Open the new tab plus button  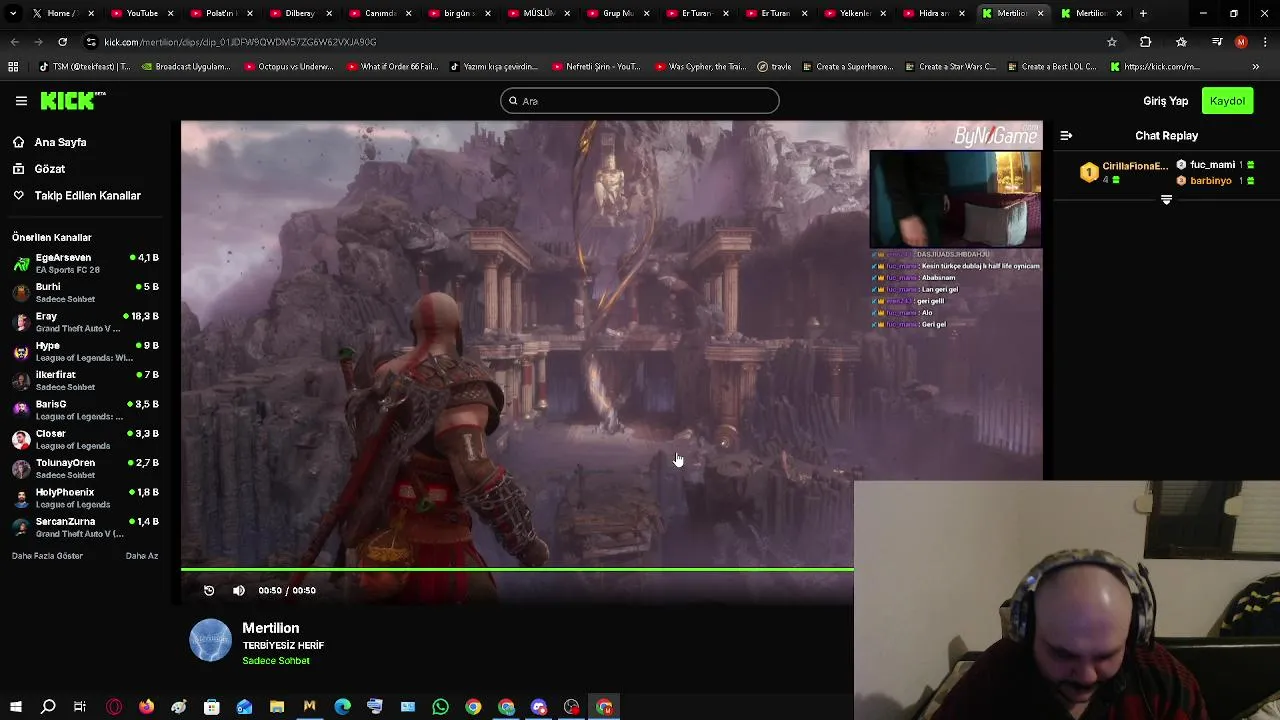tap(1143, 13)
